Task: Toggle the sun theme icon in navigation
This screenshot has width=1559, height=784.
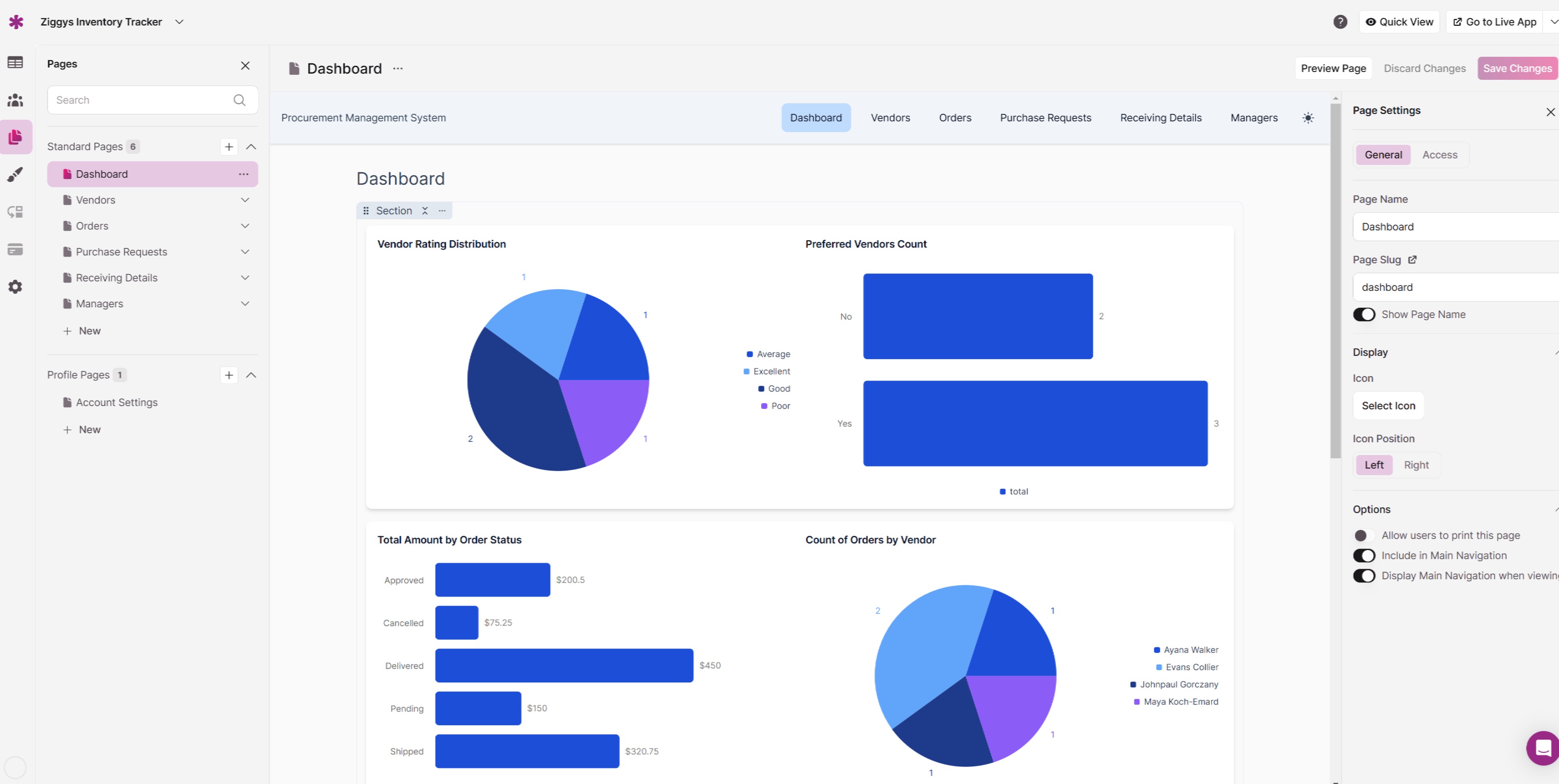Action: point(1308,118)
